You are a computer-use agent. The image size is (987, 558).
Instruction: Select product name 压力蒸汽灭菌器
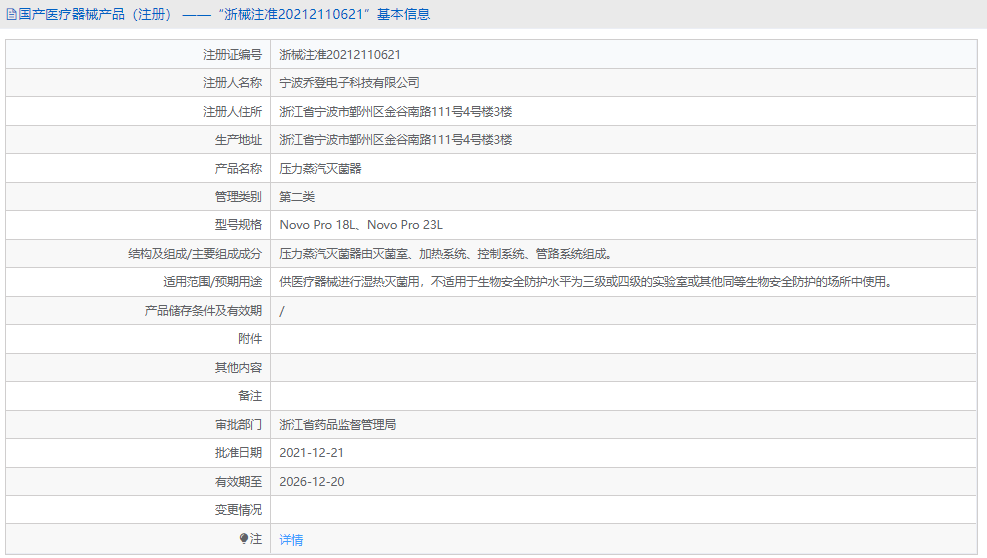(320, 168)
